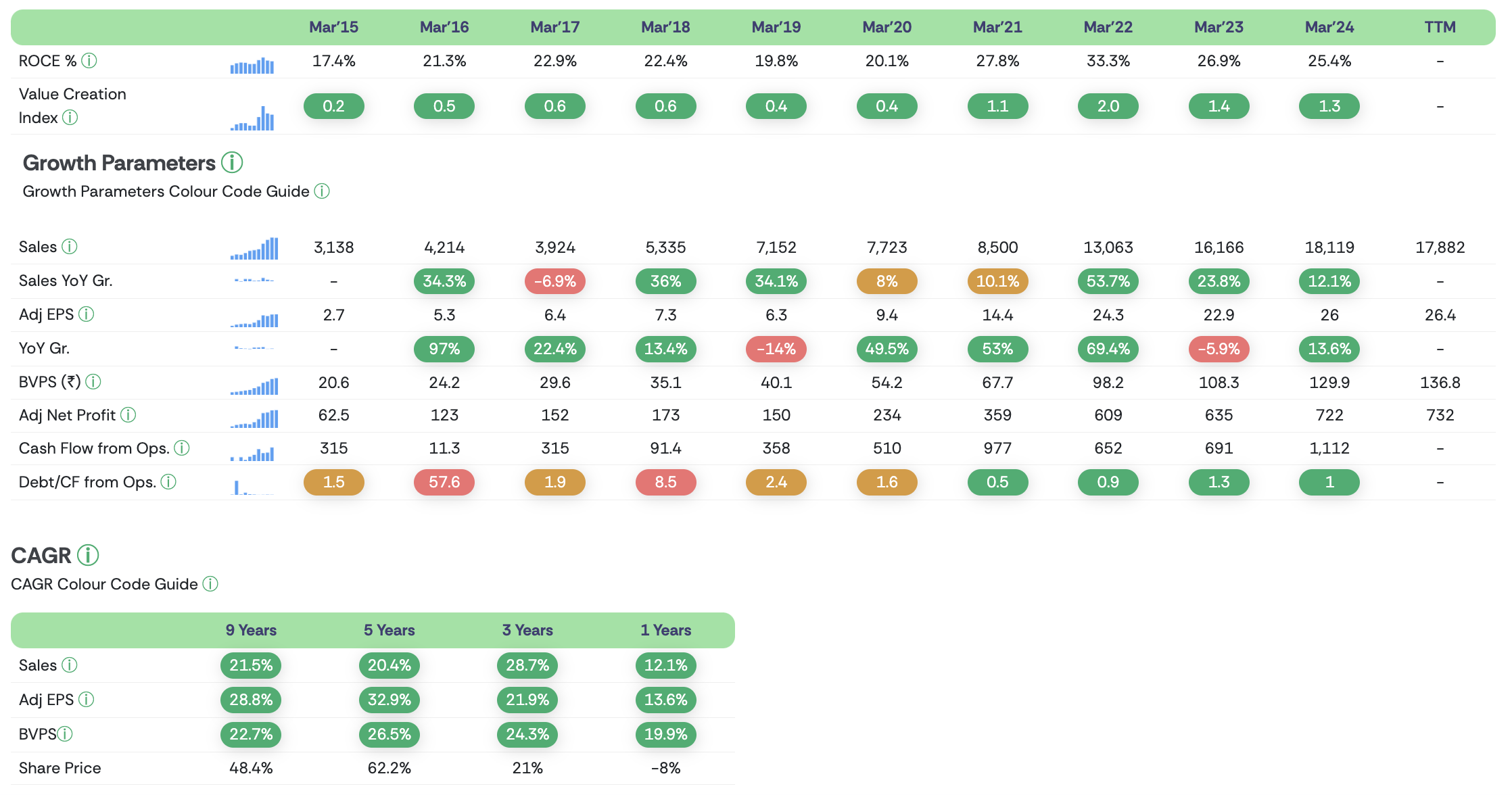This screenshot has height=795, width=1512.
Task: Open the ROCE % mini bar chart
Action: coord(252,65)
